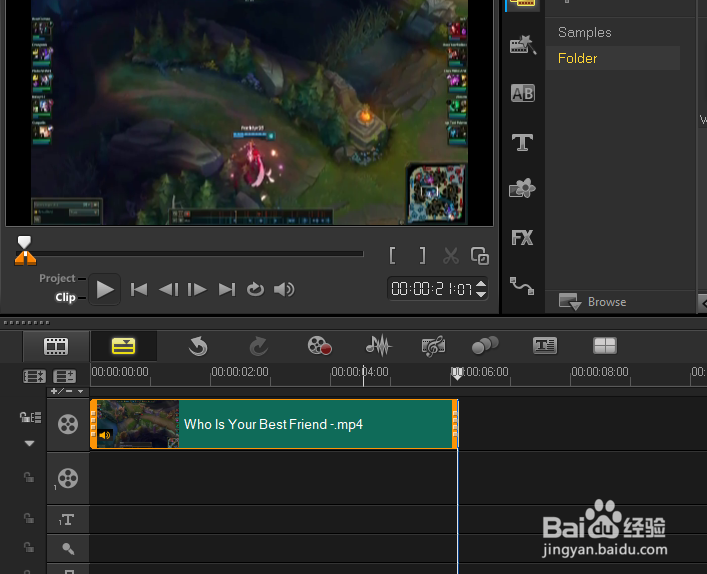
Task: Toggle repeat playback
Action: (x=255, y=289)
